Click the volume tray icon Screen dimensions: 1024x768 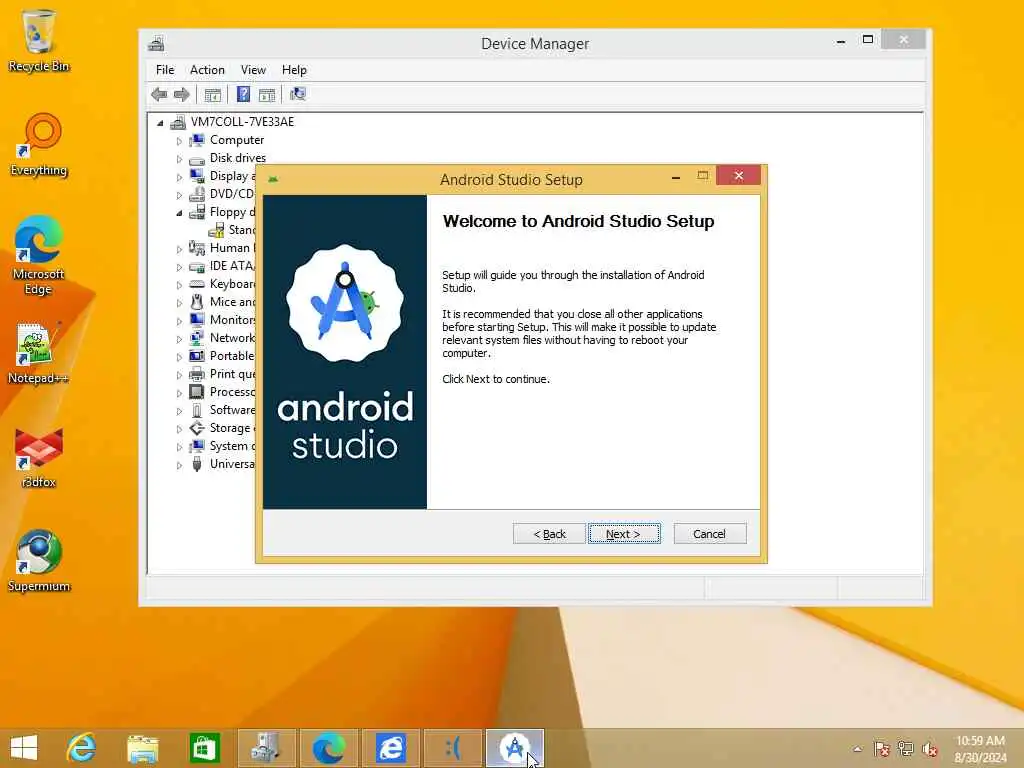pos(930,749)
